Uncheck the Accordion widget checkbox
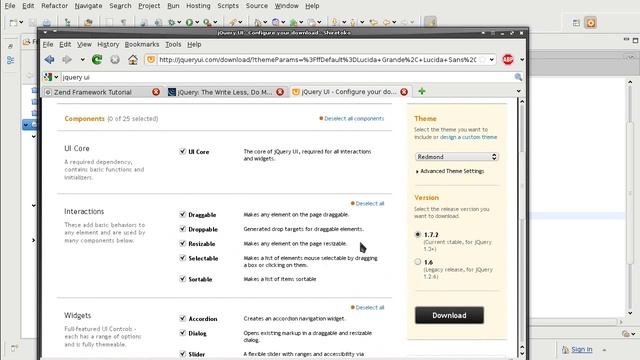Image resolution: width=640 pixels, height=360 pixels. (182, 318)
